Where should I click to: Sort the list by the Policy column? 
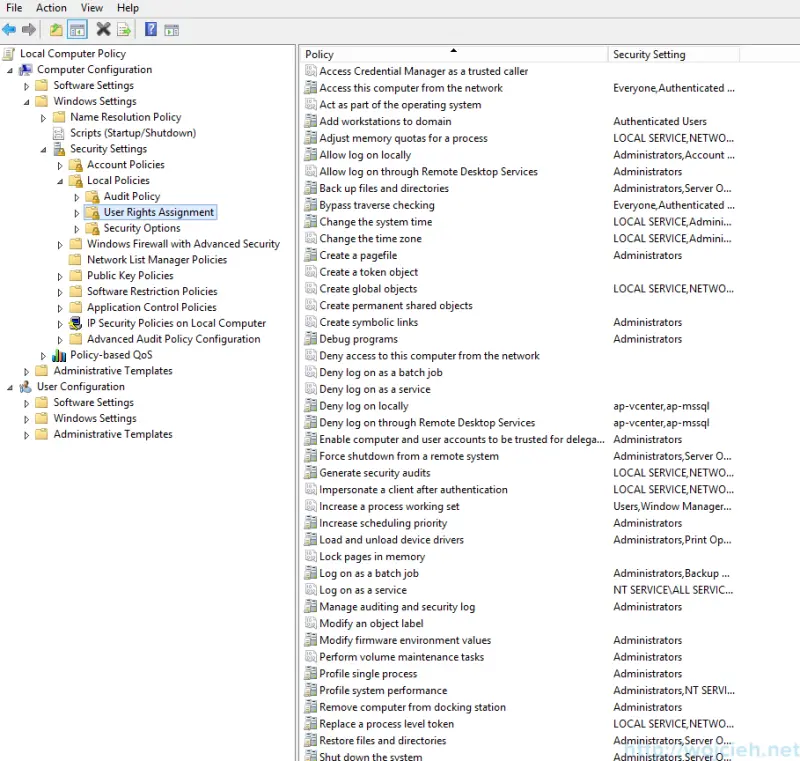click(450, 54)
